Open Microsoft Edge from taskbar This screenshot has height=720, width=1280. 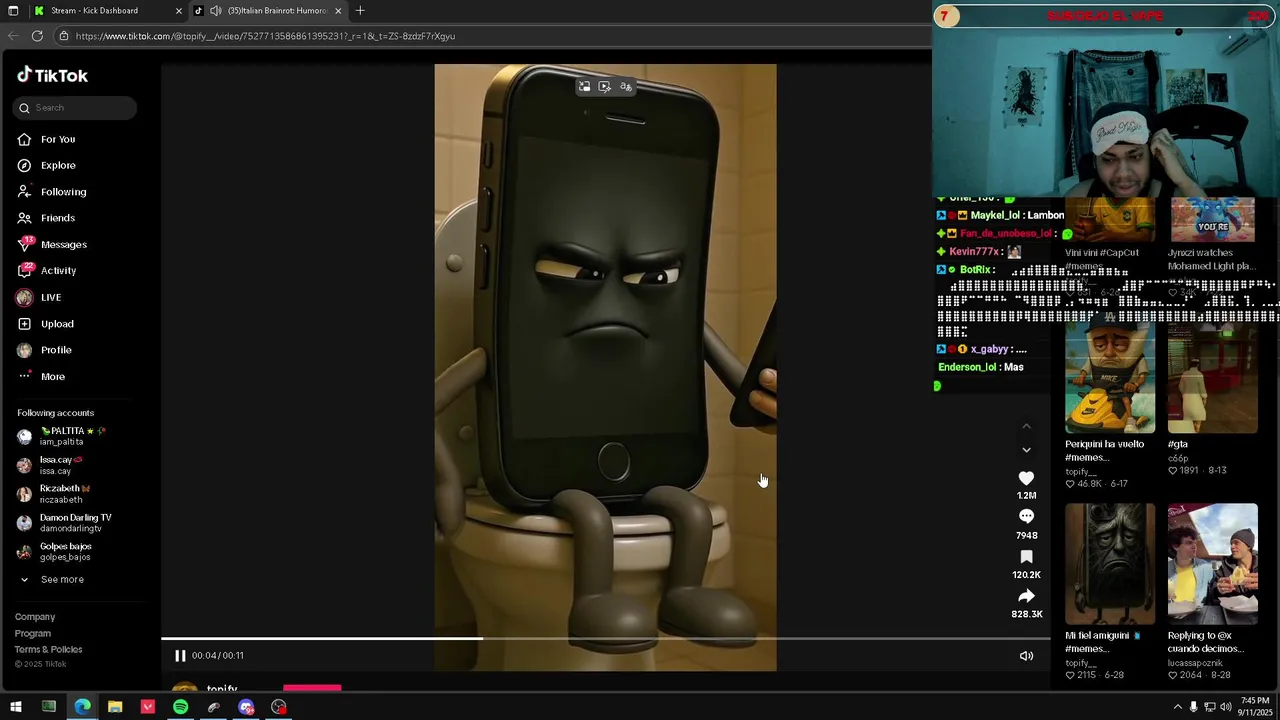(82, 707)
